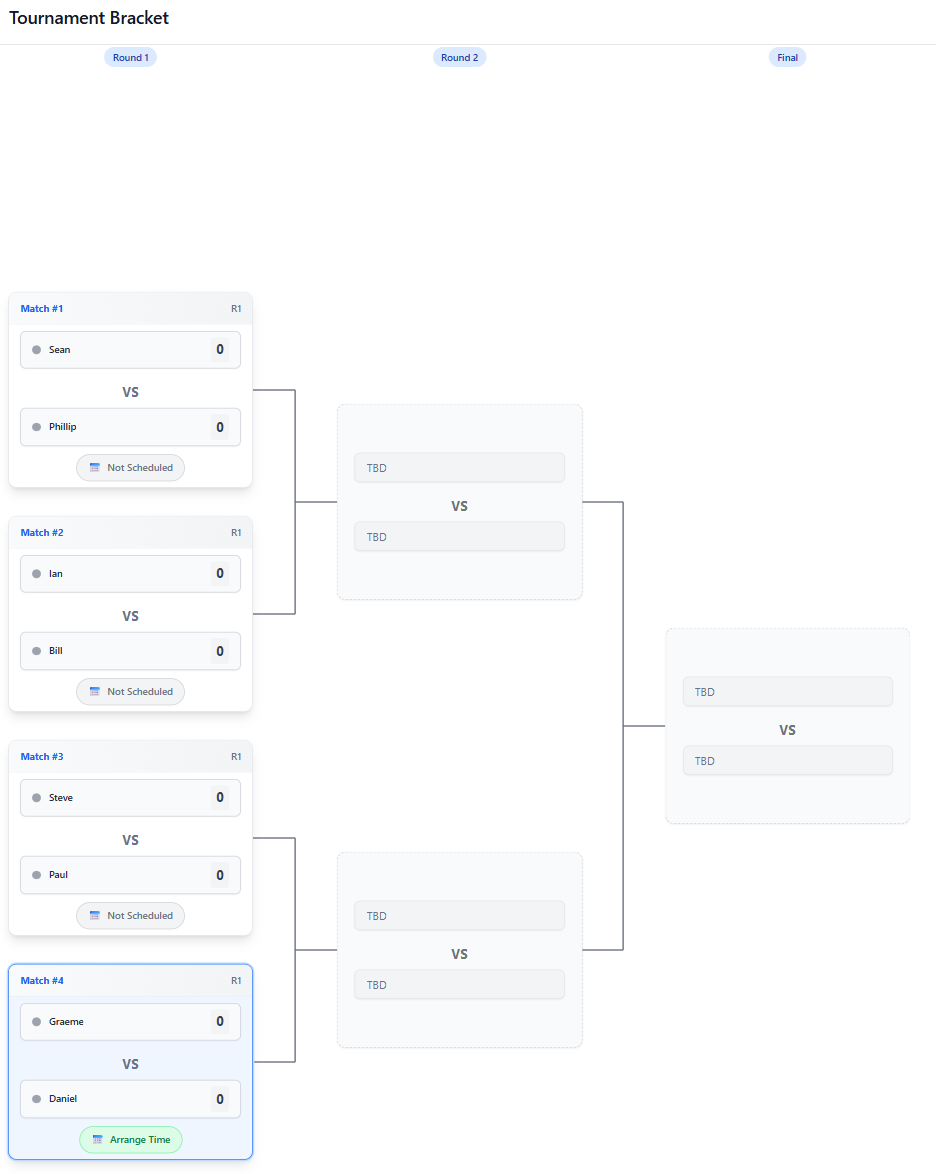The height and width of the screenshot is (1174, 936).
Task: Click Not Scheduled in Match #1
Action: 139,468
